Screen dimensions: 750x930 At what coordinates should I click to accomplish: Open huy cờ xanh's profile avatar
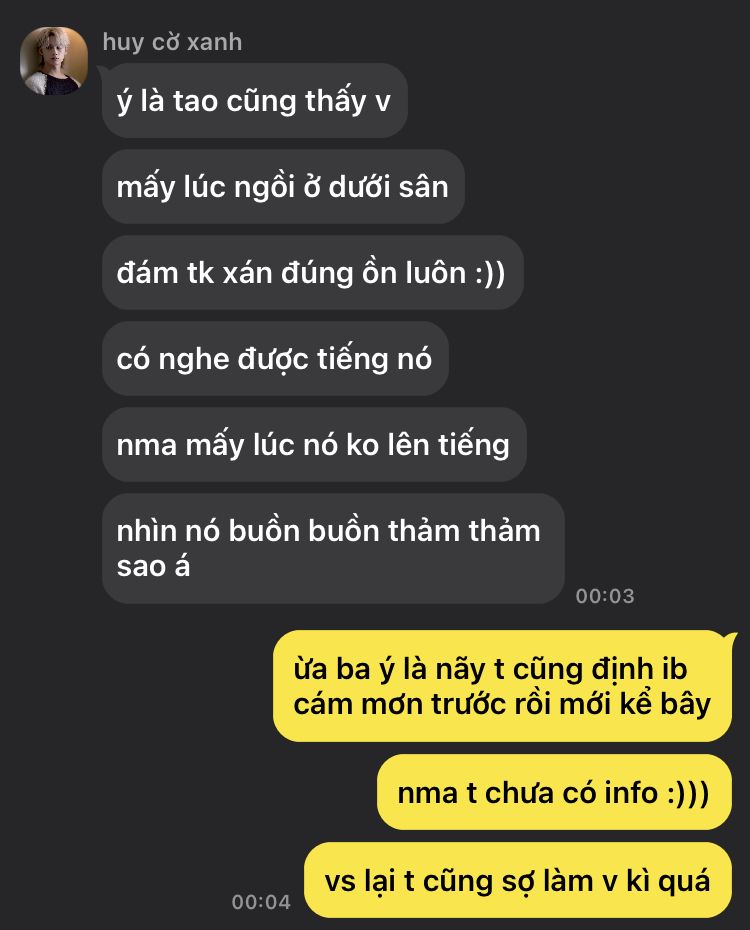coord(54,61)
